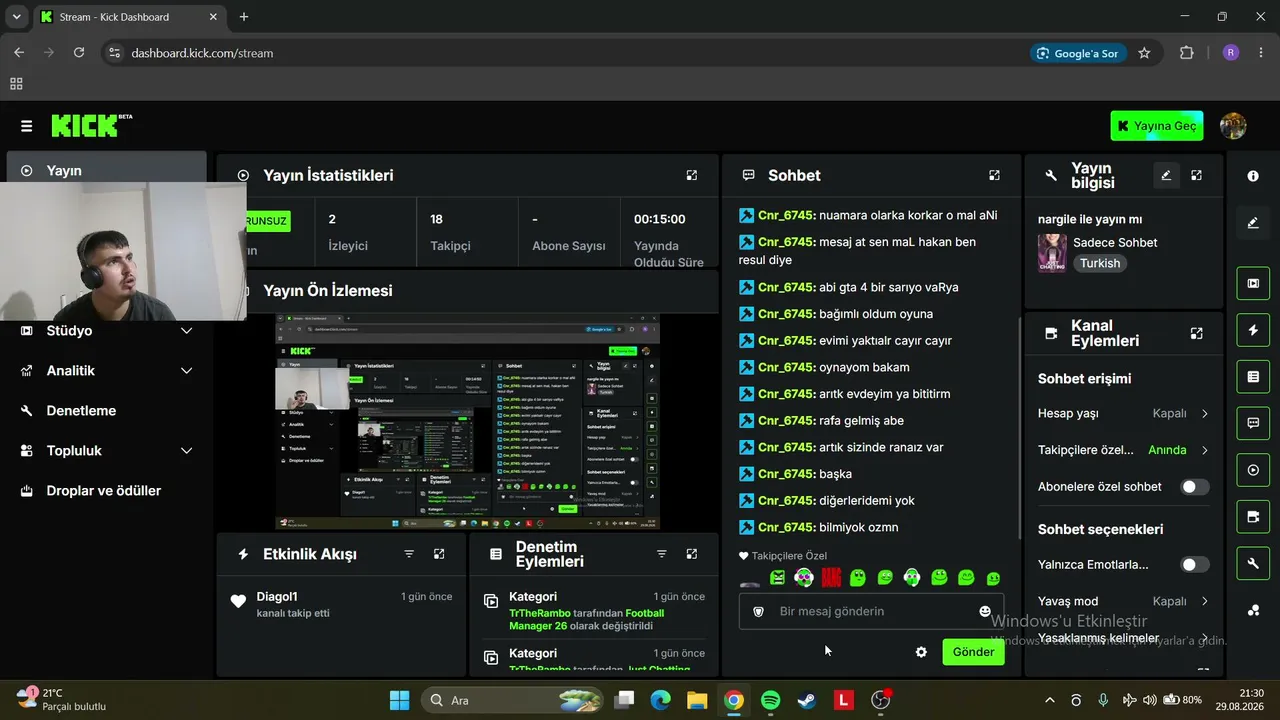Toggle the Yalnızca Emotlarla switch
This screenshot has height=720, width=1280.
(x=1194, y=565)
